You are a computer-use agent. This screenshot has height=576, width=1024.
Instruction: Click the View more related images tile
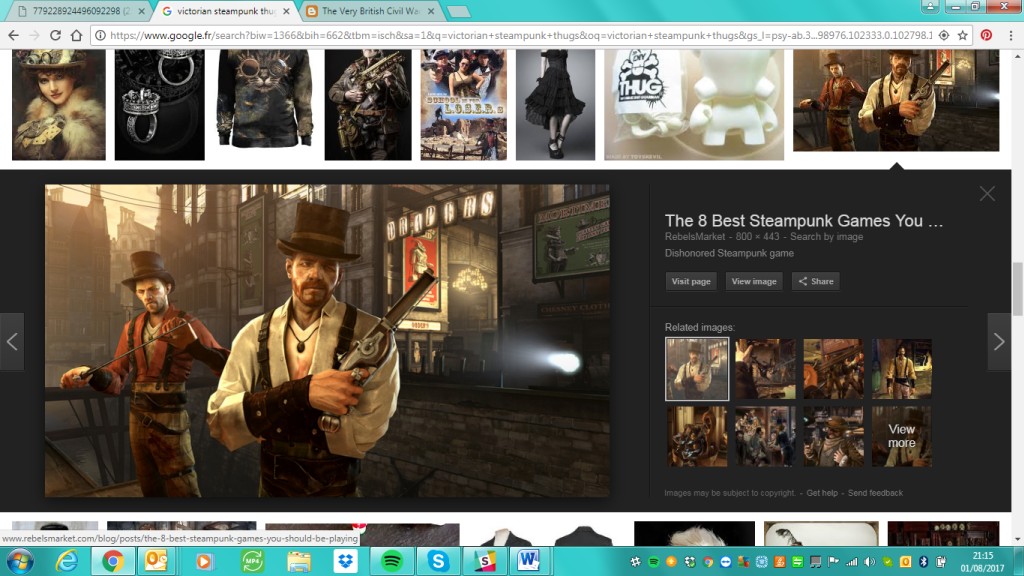pyautogui.click(x=902, y=436)
